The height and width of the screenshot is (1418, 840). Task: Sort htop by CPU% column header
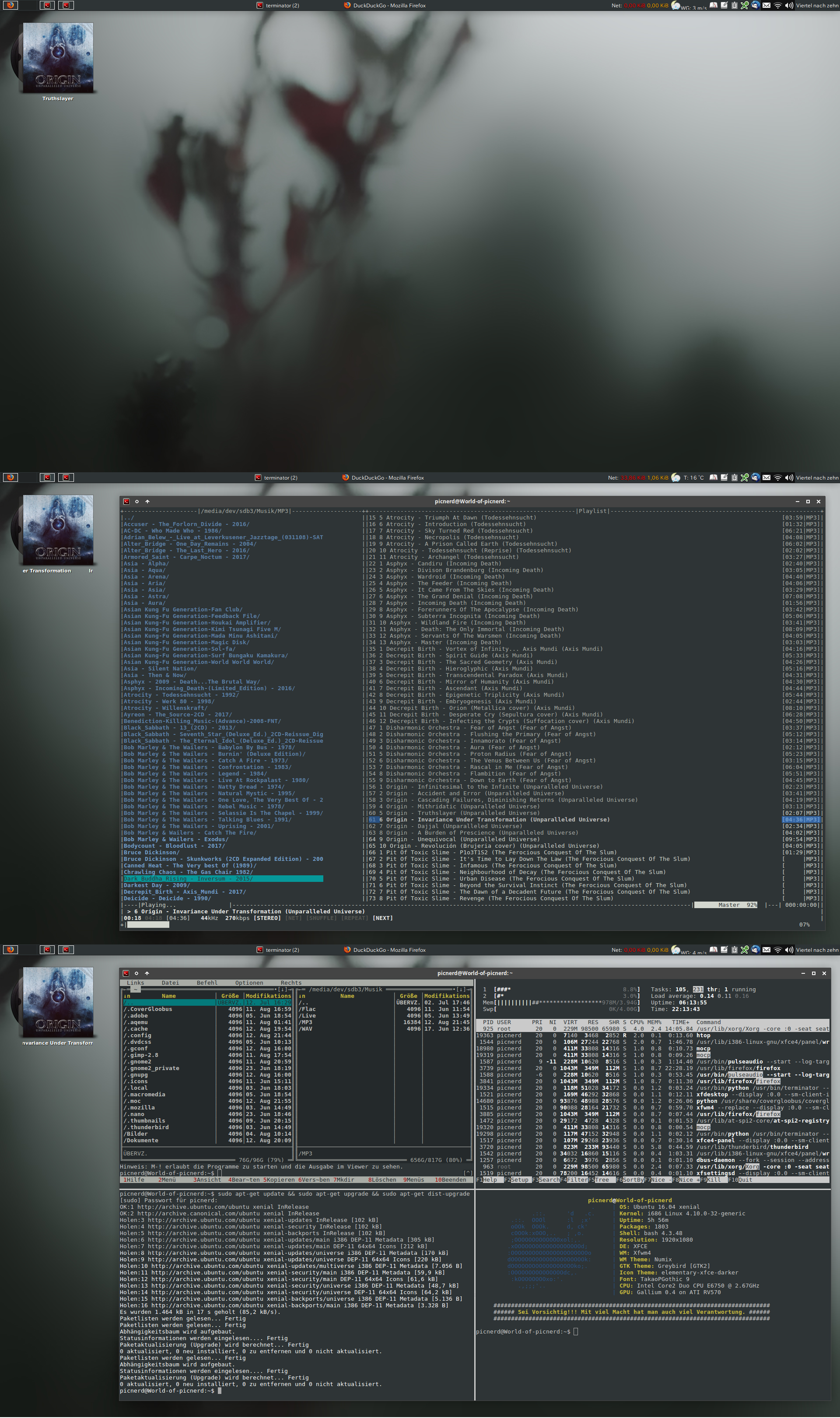(x=637, y=1022)
